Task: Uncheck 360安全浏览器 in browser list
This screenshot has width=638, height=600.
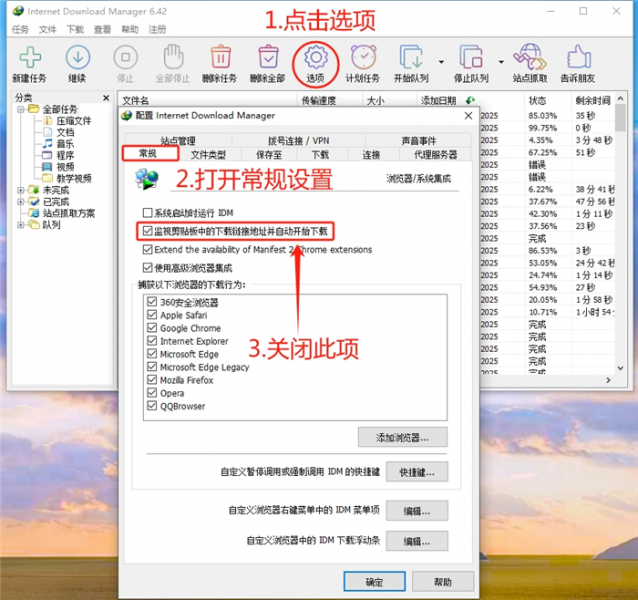Action: (x=152, y=302)
